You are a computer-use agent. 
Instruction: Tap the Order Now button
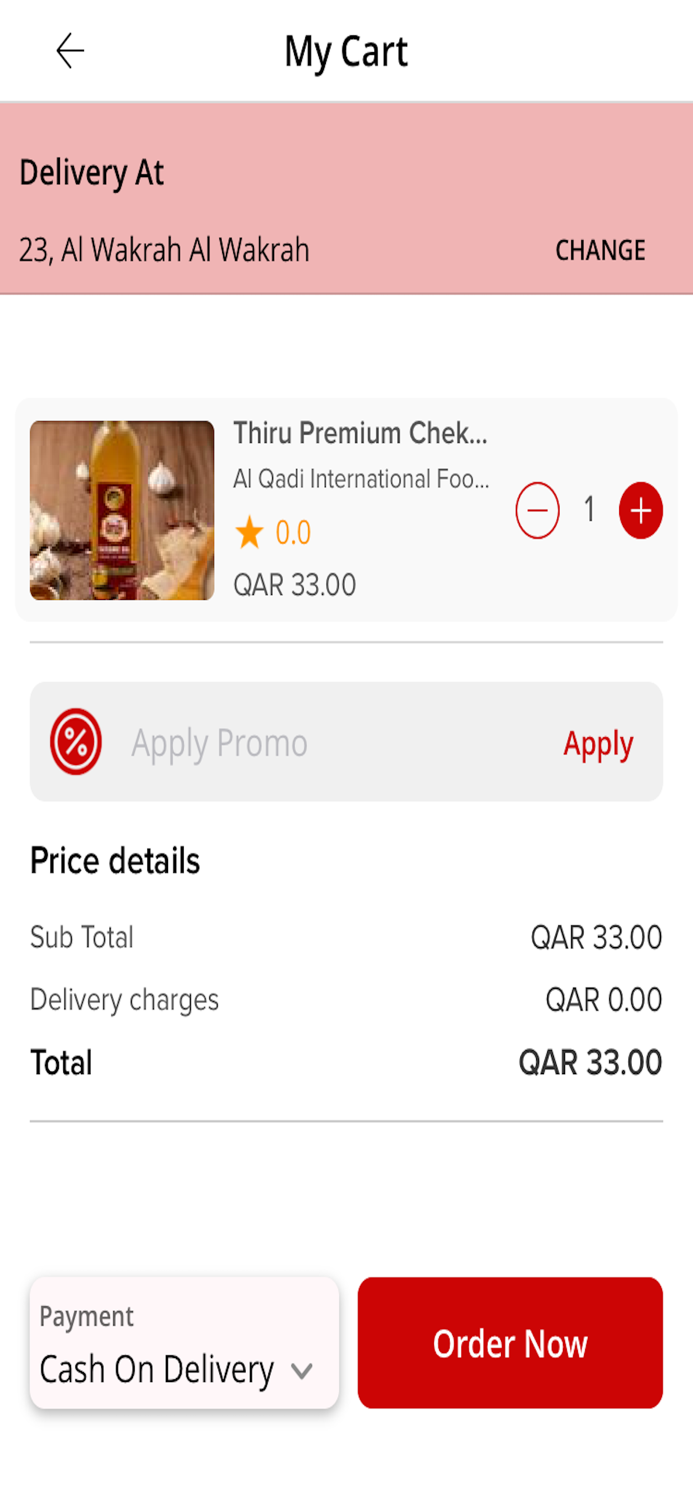coord(510,1343)
